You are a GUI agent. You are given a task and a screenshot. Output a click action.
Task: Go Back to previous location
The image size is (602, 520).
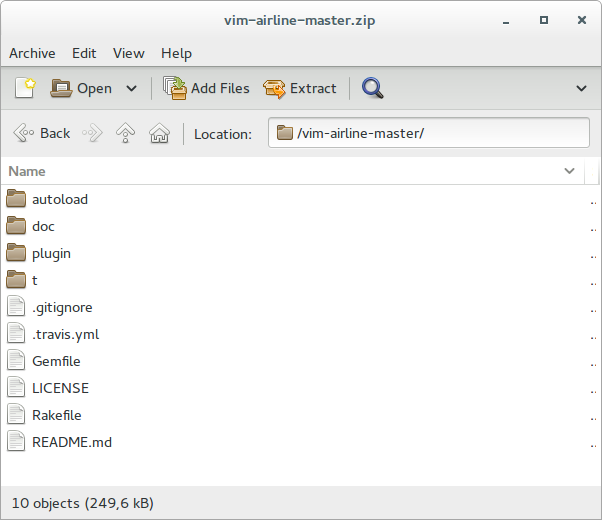[41, 133]
